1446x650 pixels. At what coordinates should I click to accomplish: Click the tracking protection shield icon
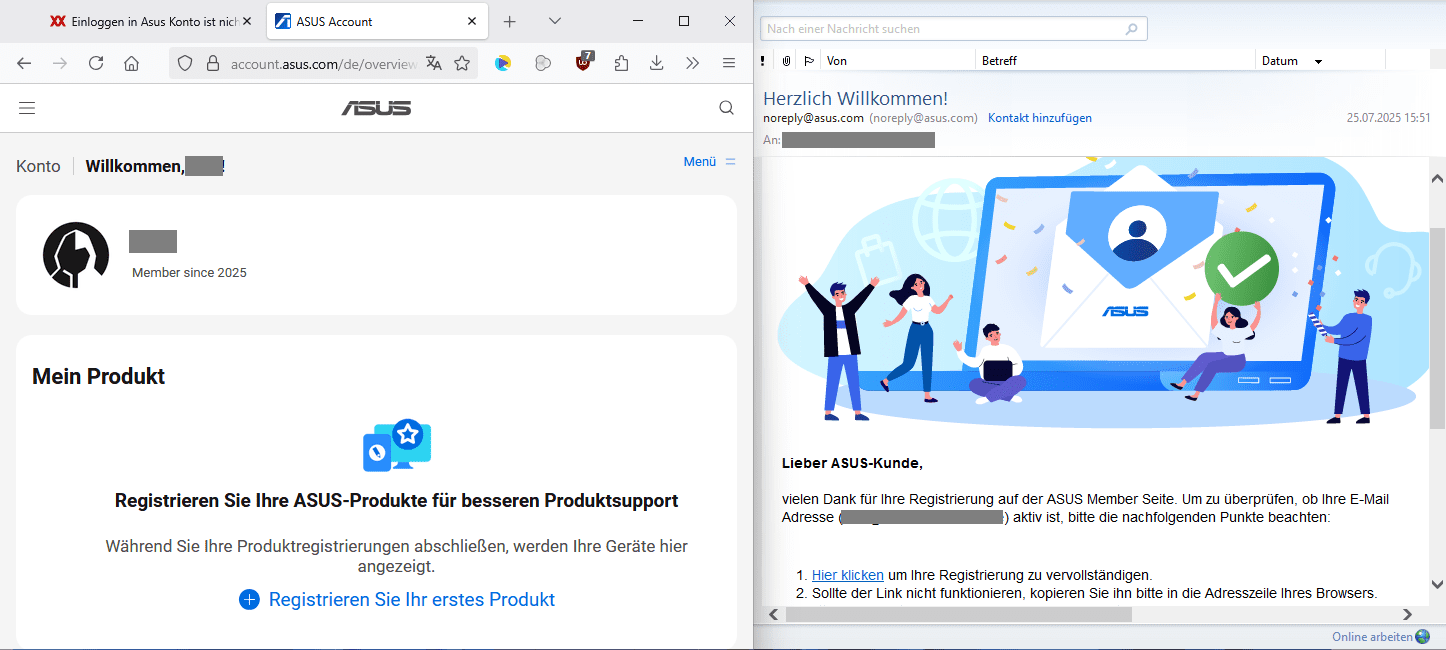185,63
